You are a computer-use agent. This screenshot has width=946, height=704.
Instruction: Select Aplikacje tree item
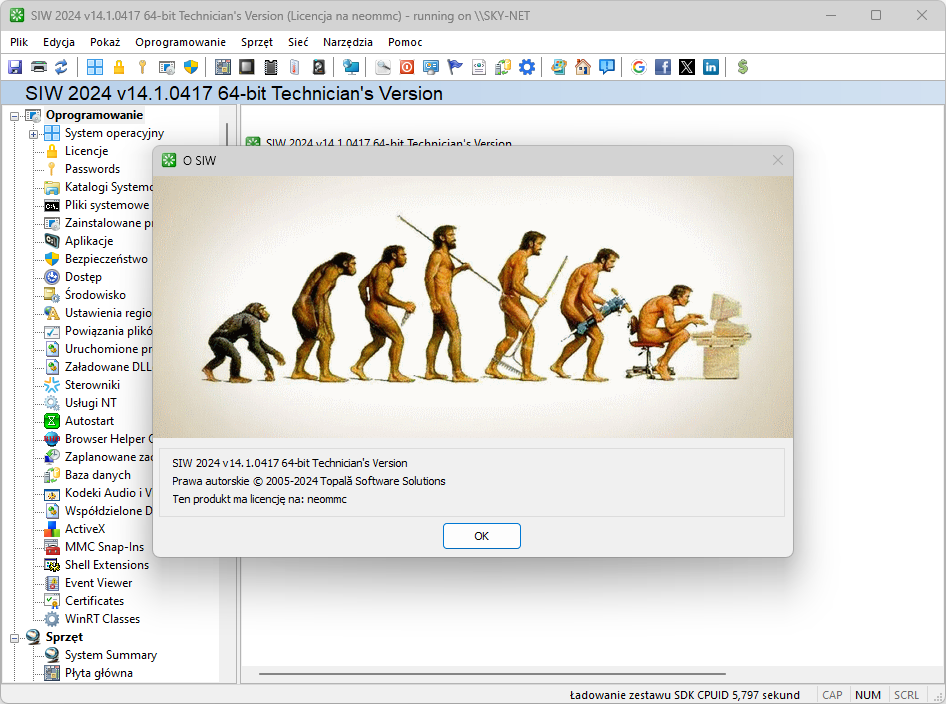(89, 241)
